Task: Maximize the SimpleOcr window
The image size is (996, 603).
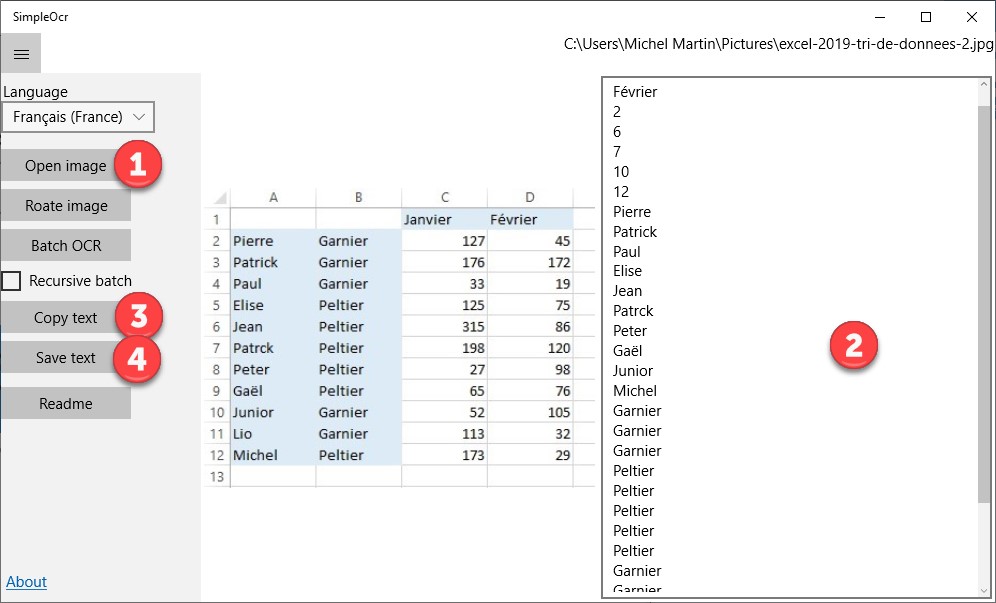Action: 926,17
